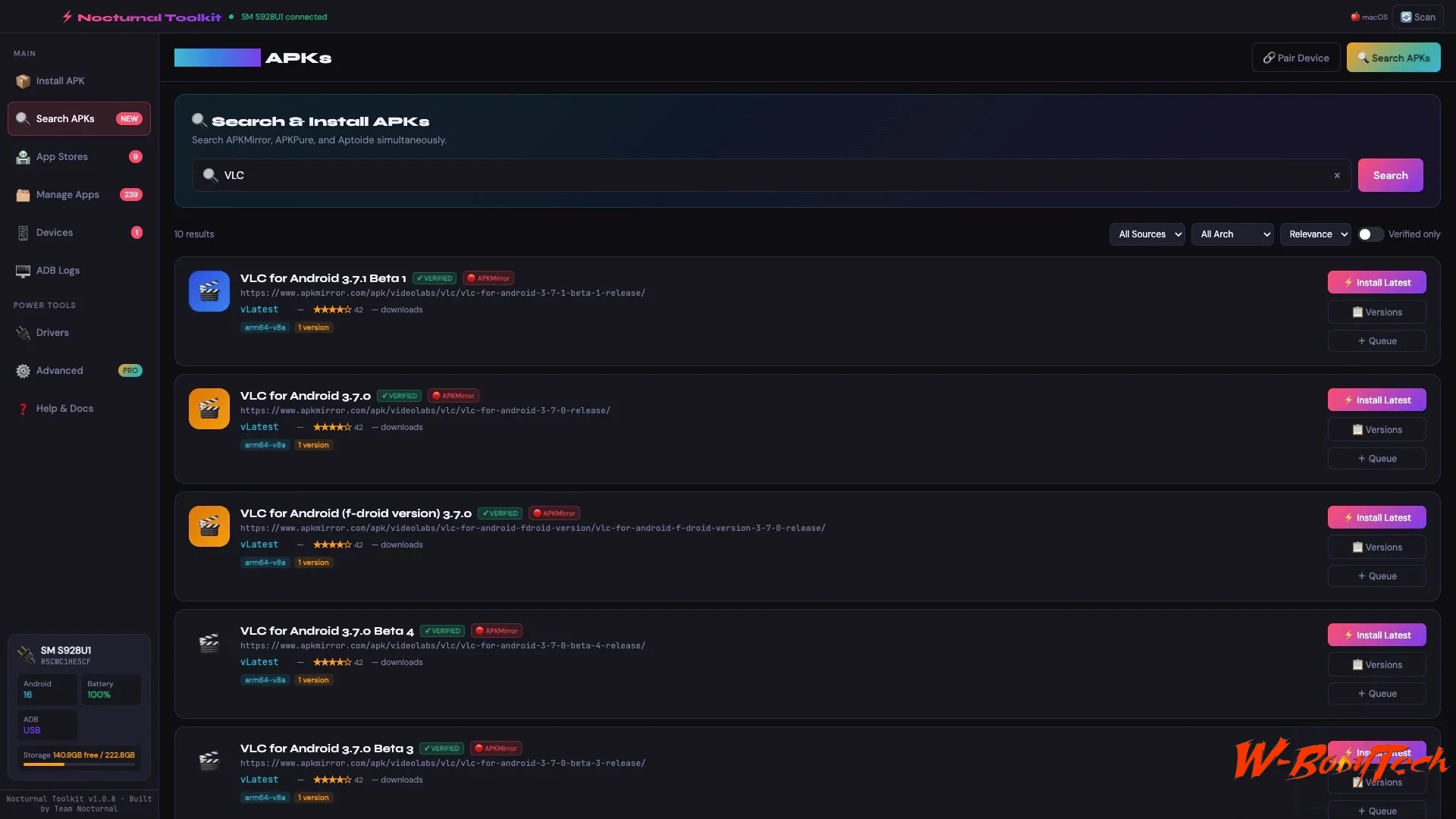Queue the VLC f-droid version 3.7.0

click(x=1376, y=576)
